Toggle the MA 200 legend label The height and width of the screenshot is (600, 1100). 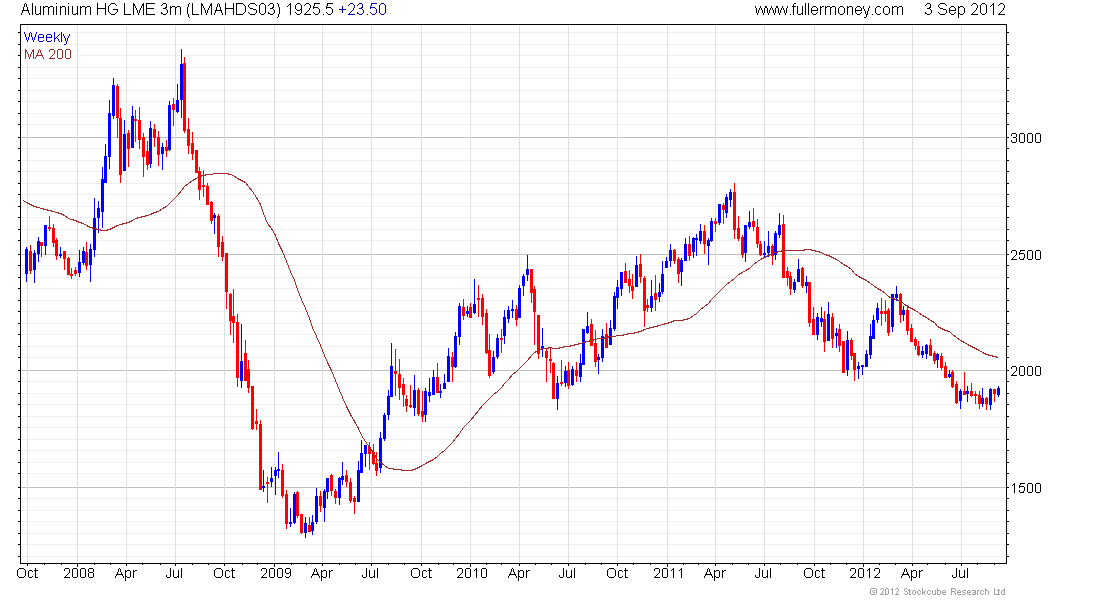click(x=48, y=53)
